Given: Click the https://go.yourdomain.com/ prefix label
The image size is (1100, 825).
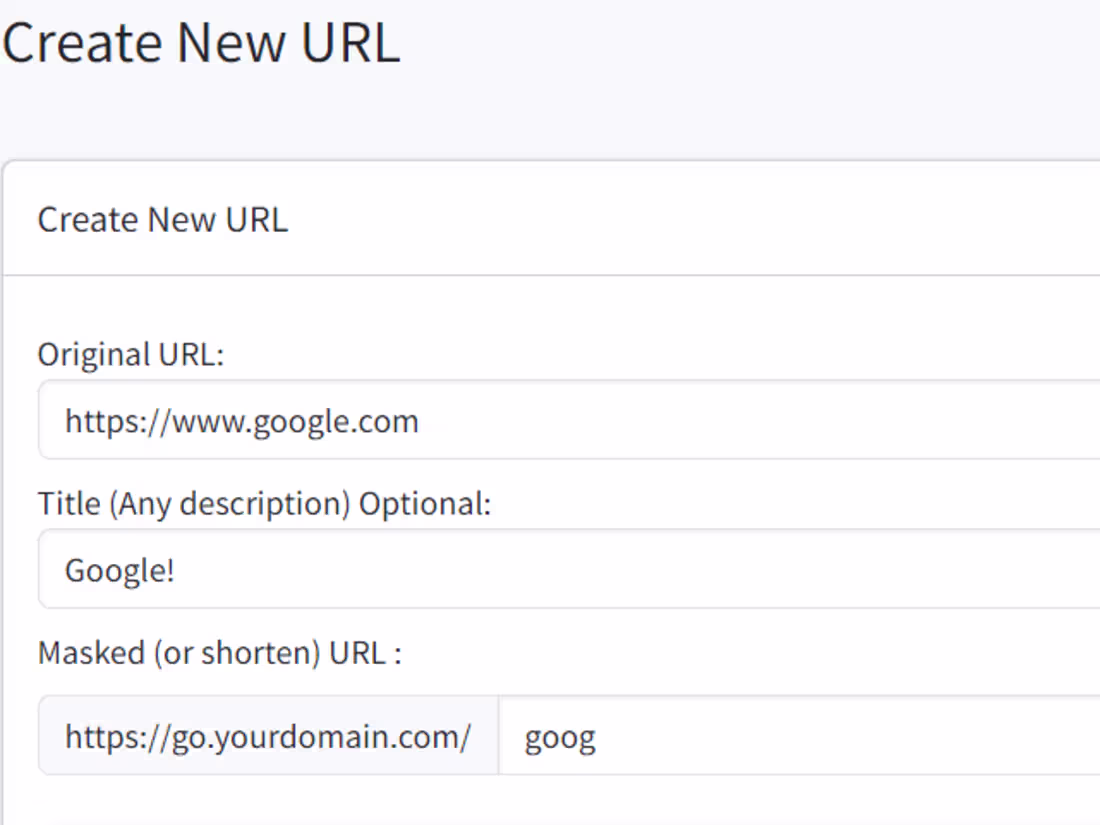Looking at the screenshot, I should pos(268,737).
